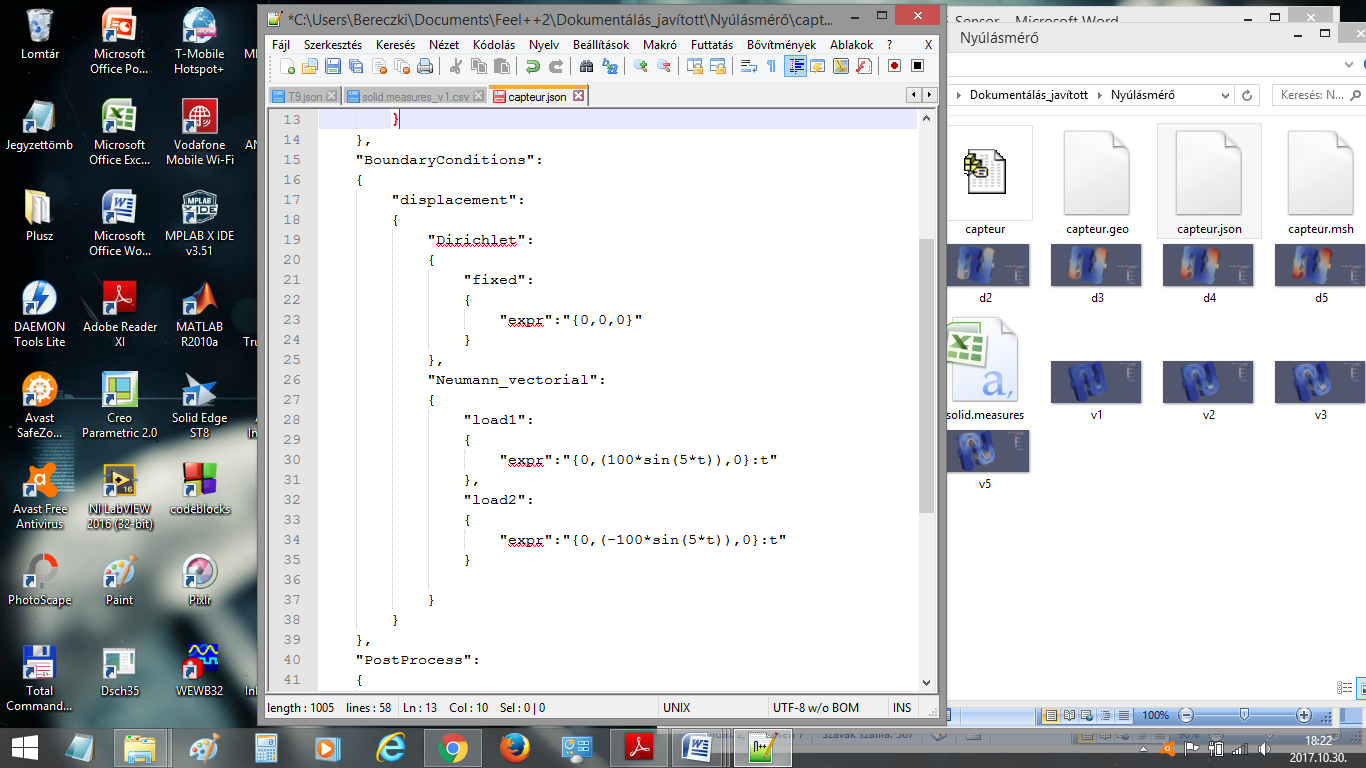Viewport: 1366px width, 768px height.
Task: Undo the last edit using green arrow
Action: (x=532, y=67)
